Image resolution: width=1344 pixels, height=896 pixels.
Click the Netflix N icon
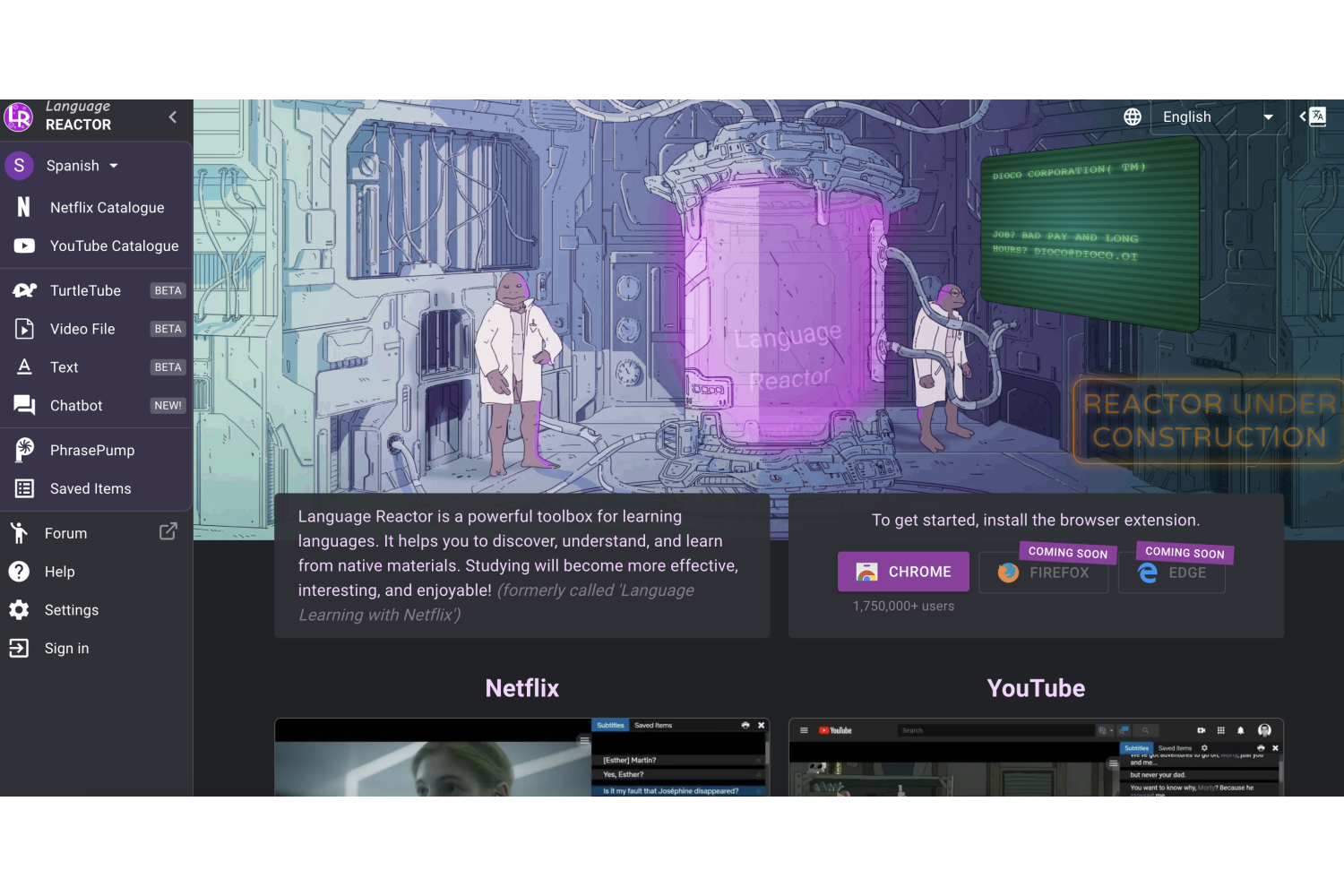[24, 207]
